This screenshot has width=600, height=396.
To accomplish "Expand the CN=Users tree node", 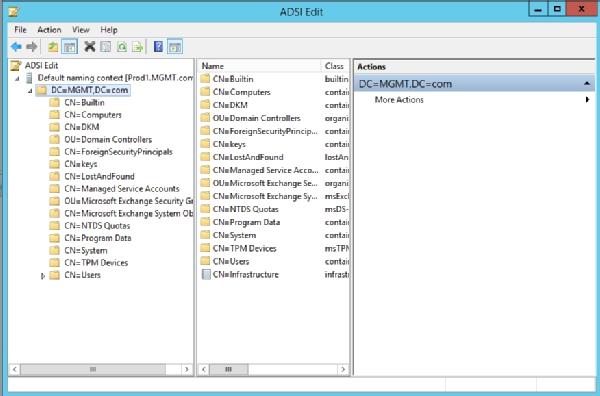I will [43, 276].
